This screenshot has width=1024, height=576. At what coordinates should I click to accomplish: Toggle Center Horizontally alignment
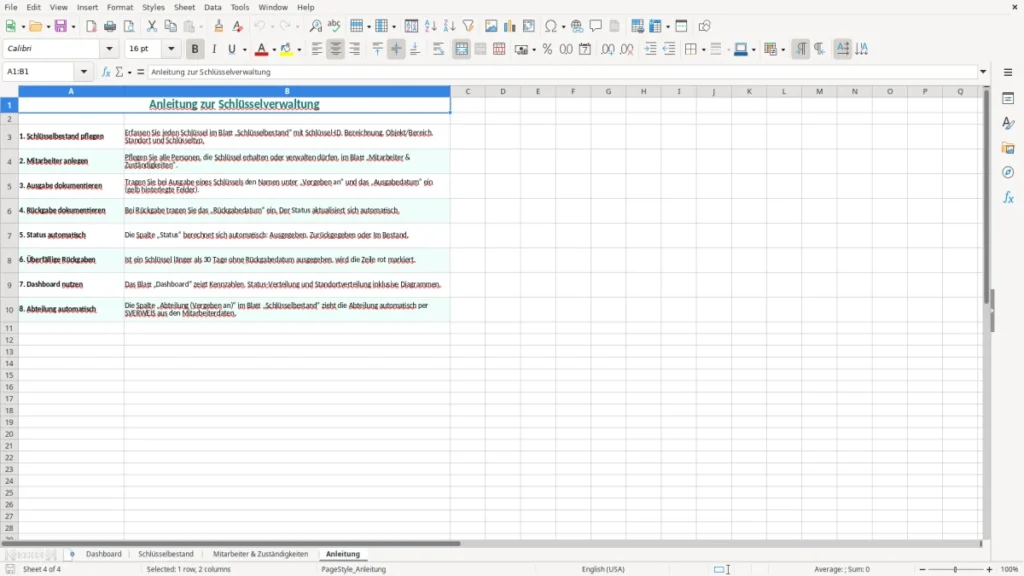(336, 49)
